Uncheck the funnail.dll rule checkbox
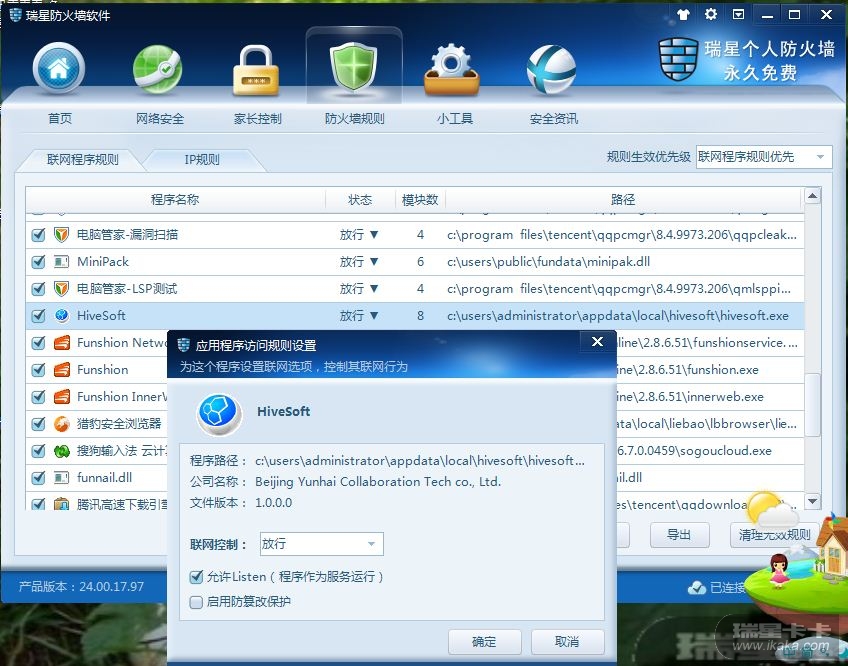This screenshot has width=848, height=666. pos(38,478)
